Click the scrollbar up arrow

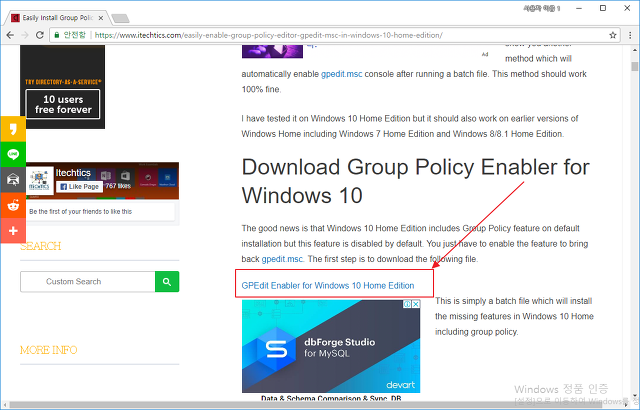point(634,50)
